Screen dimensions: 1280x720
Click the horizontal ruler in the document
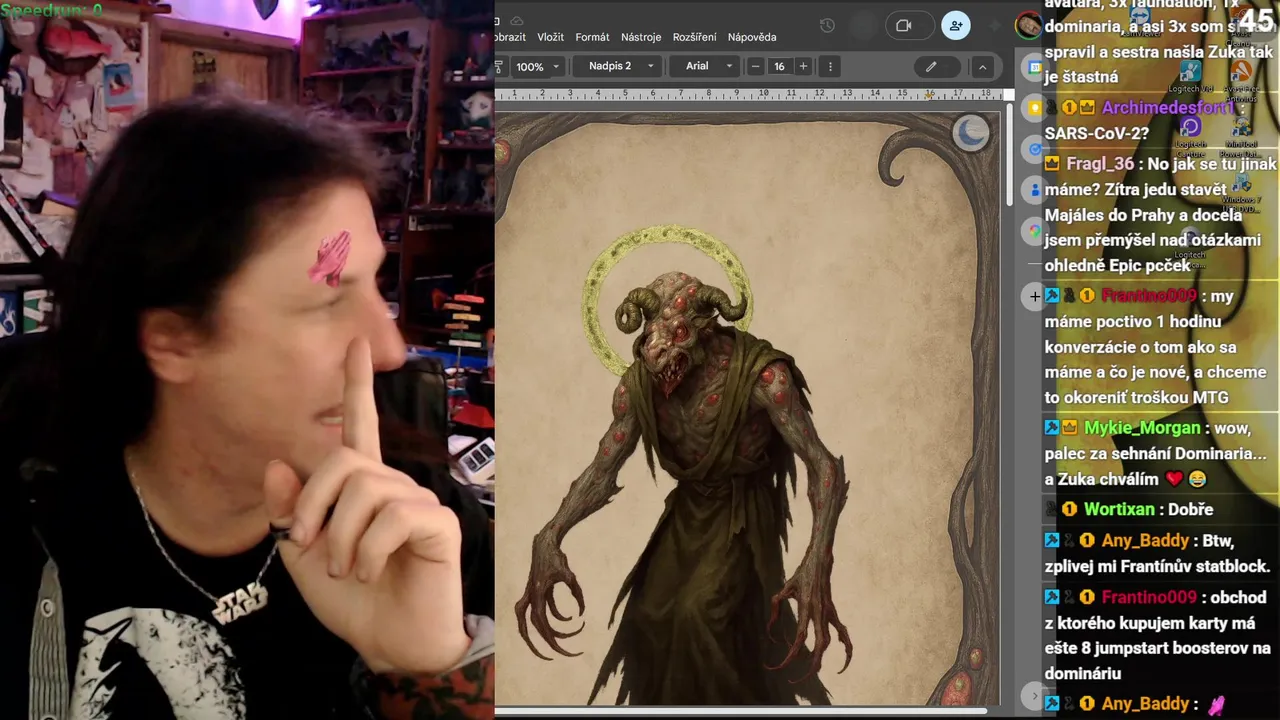(x=749, y=94)
